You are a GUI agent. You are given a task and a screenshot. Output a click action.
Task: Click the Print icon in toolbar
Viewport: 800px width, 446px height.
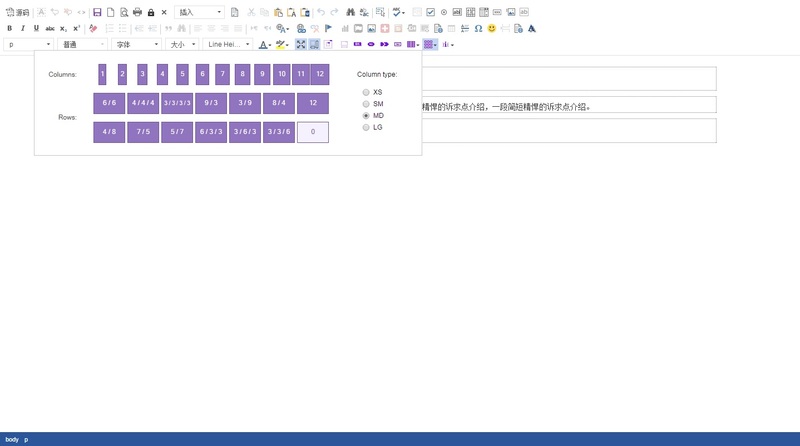pyautogui.click(x=137, y=12)
